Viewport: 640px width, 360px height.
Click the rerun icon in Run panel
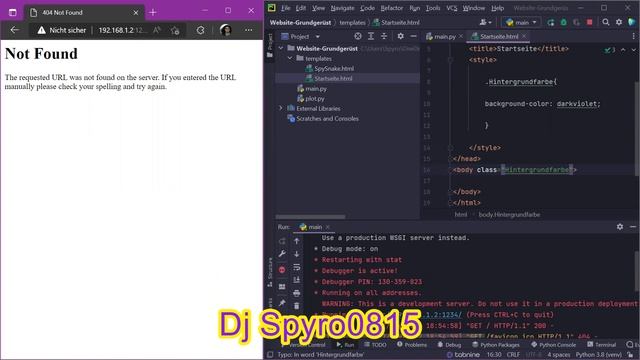coord(282,241)
